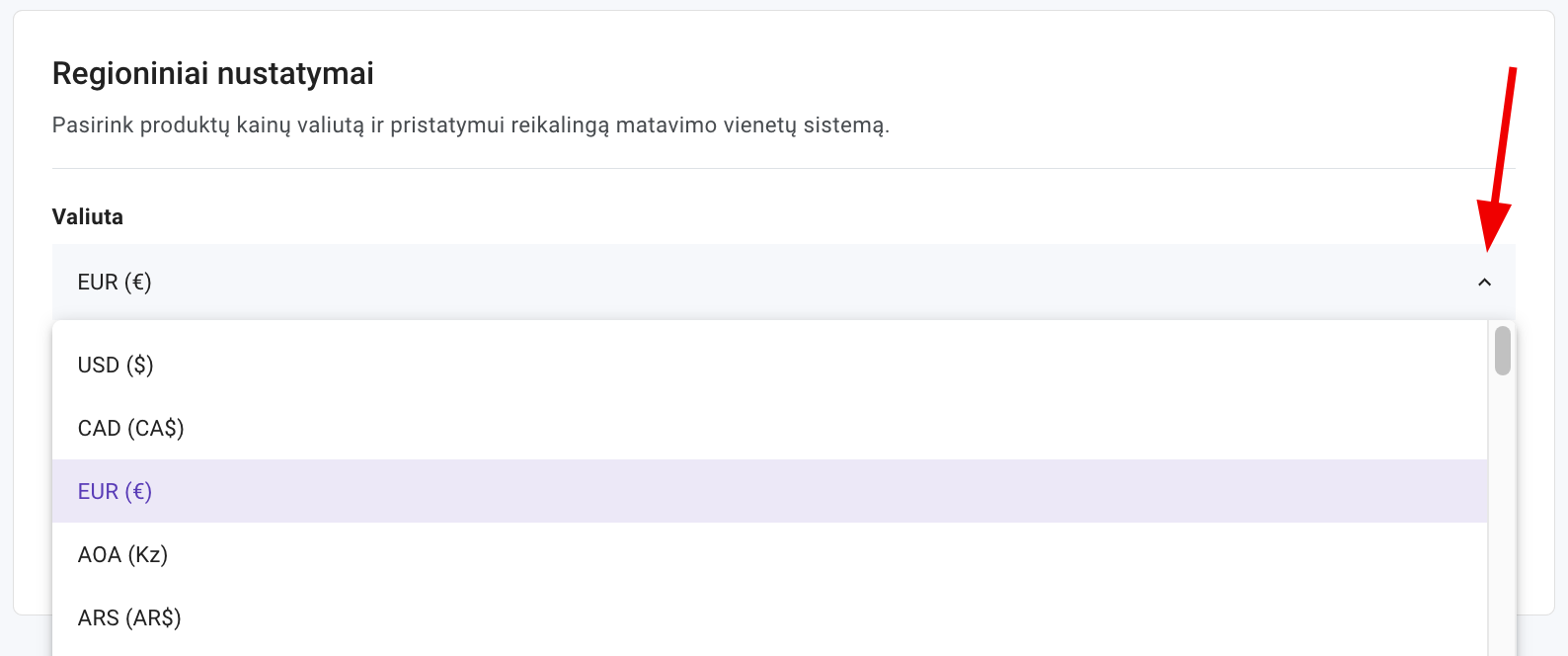The width and height of the screenshot is (1568, 656).
Task: Click the selected EUR (€) text in Valiuta field
Action: pos(115,283)
